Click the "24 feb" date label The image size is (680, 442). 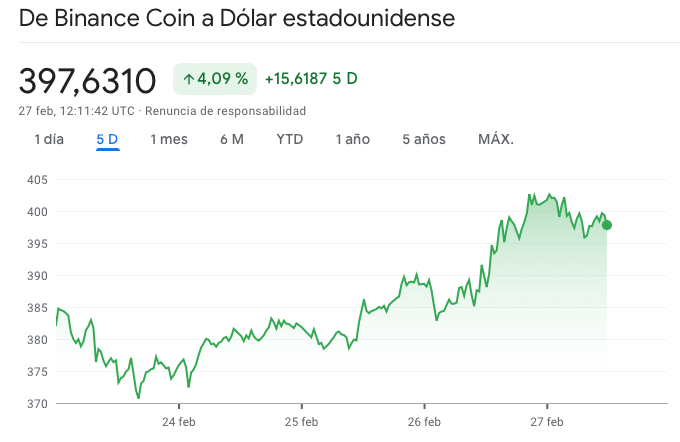tap(179, 421)
